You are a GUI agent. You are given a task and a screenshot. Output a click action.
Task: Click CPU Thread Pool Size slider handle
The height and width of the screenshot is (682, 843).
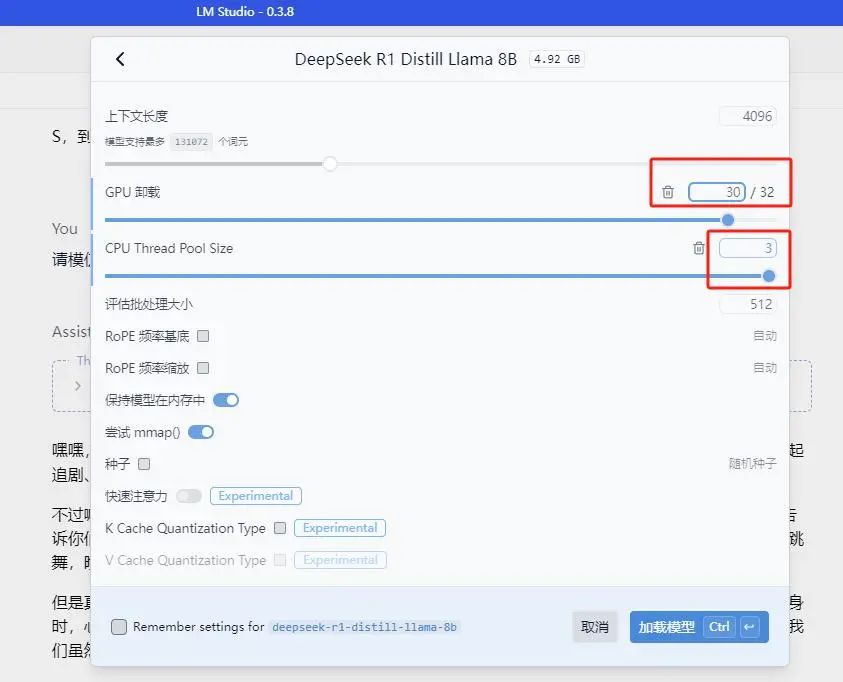(x=769, y=276)
